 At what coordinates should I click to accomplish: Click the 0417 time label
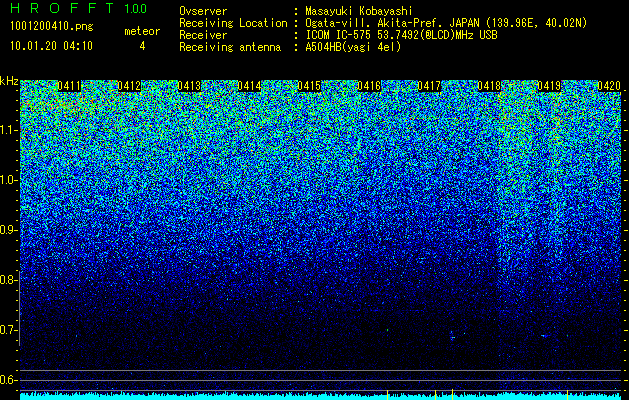click(x=429, y=86)
